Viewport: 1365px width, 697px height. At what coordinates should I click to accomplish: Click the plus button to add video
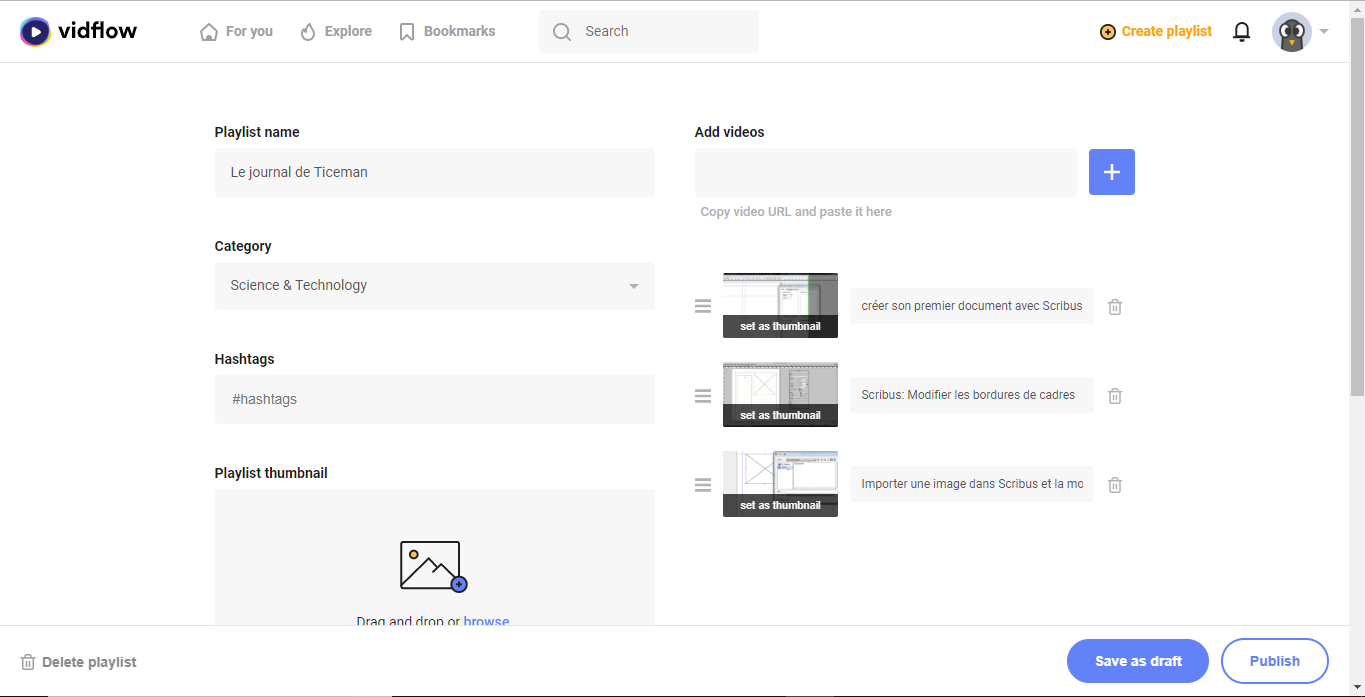(1112, 172)
